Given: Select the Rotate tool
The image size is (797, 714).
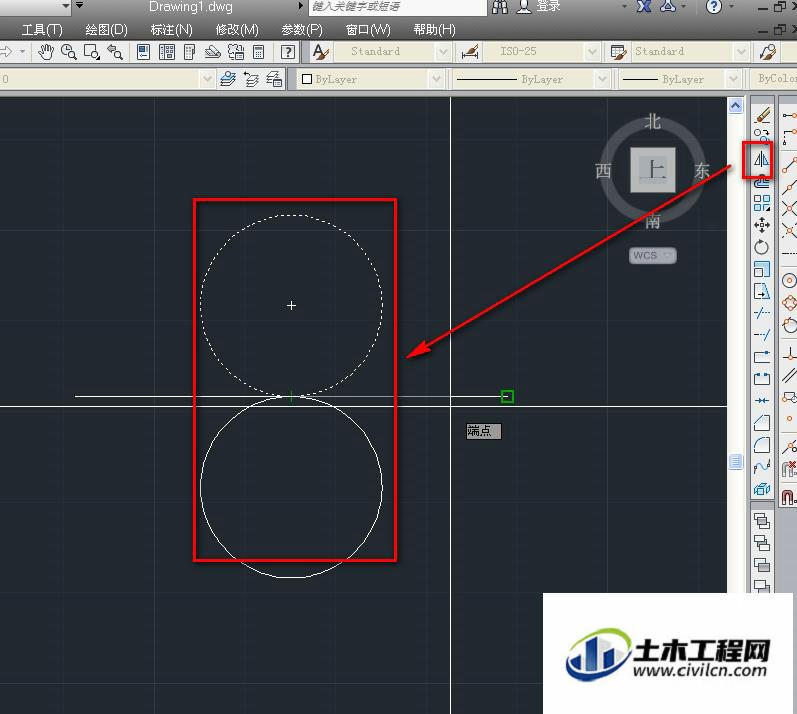Looking at the screenshot, I should (762, 247).
